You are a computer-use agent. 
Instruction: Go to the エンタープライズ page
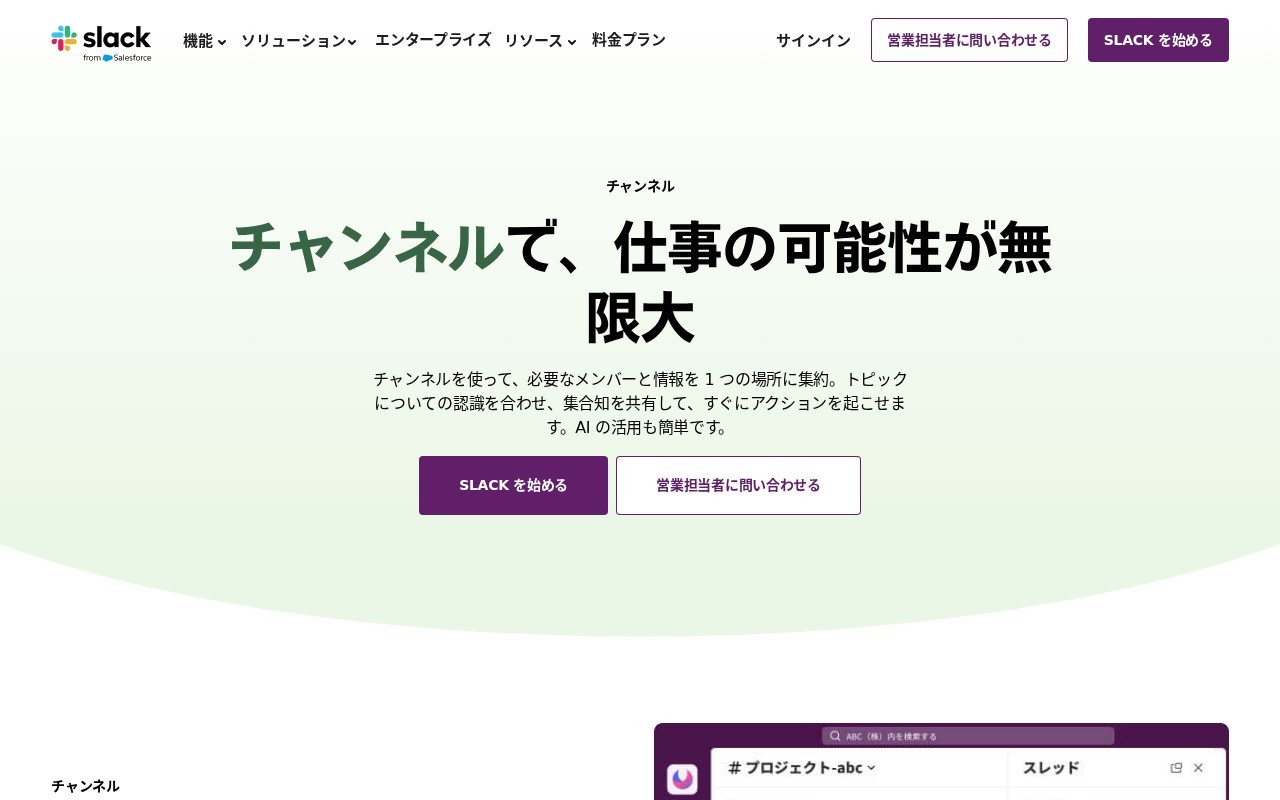[x=433, y=40]
